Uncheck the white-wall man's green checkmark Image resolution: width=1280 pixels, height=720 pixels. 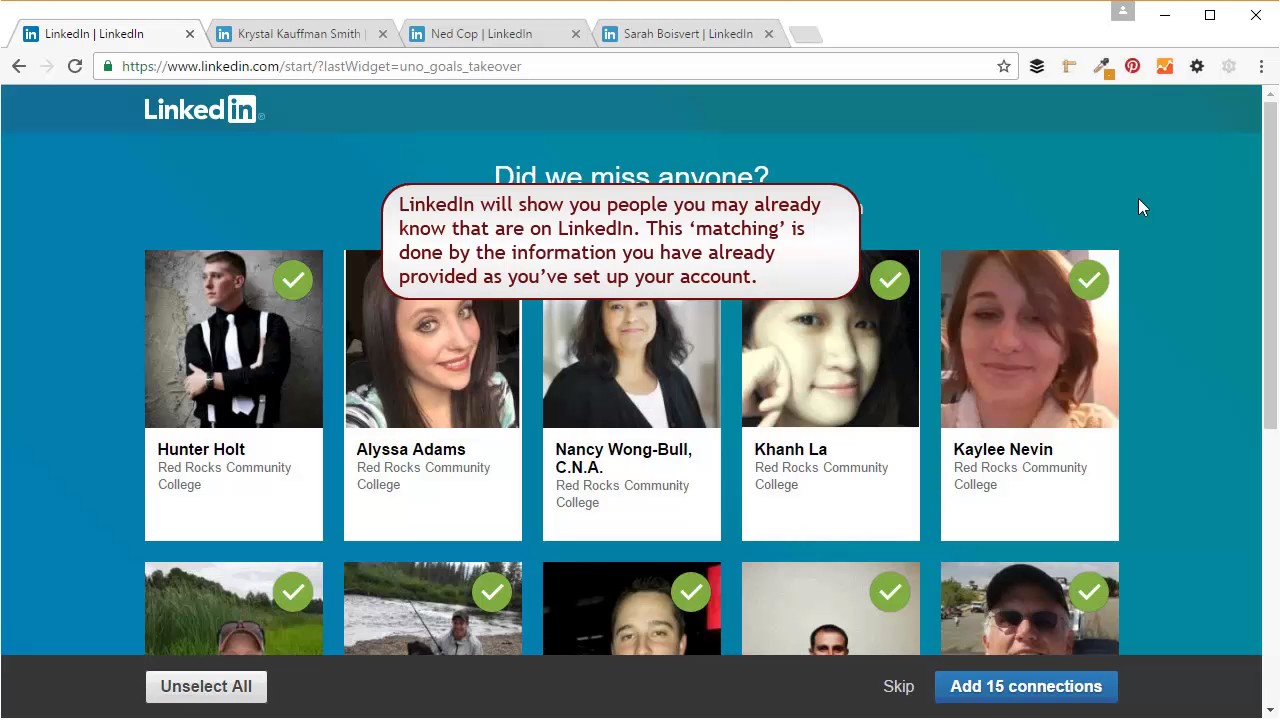[x=890, y=592]
